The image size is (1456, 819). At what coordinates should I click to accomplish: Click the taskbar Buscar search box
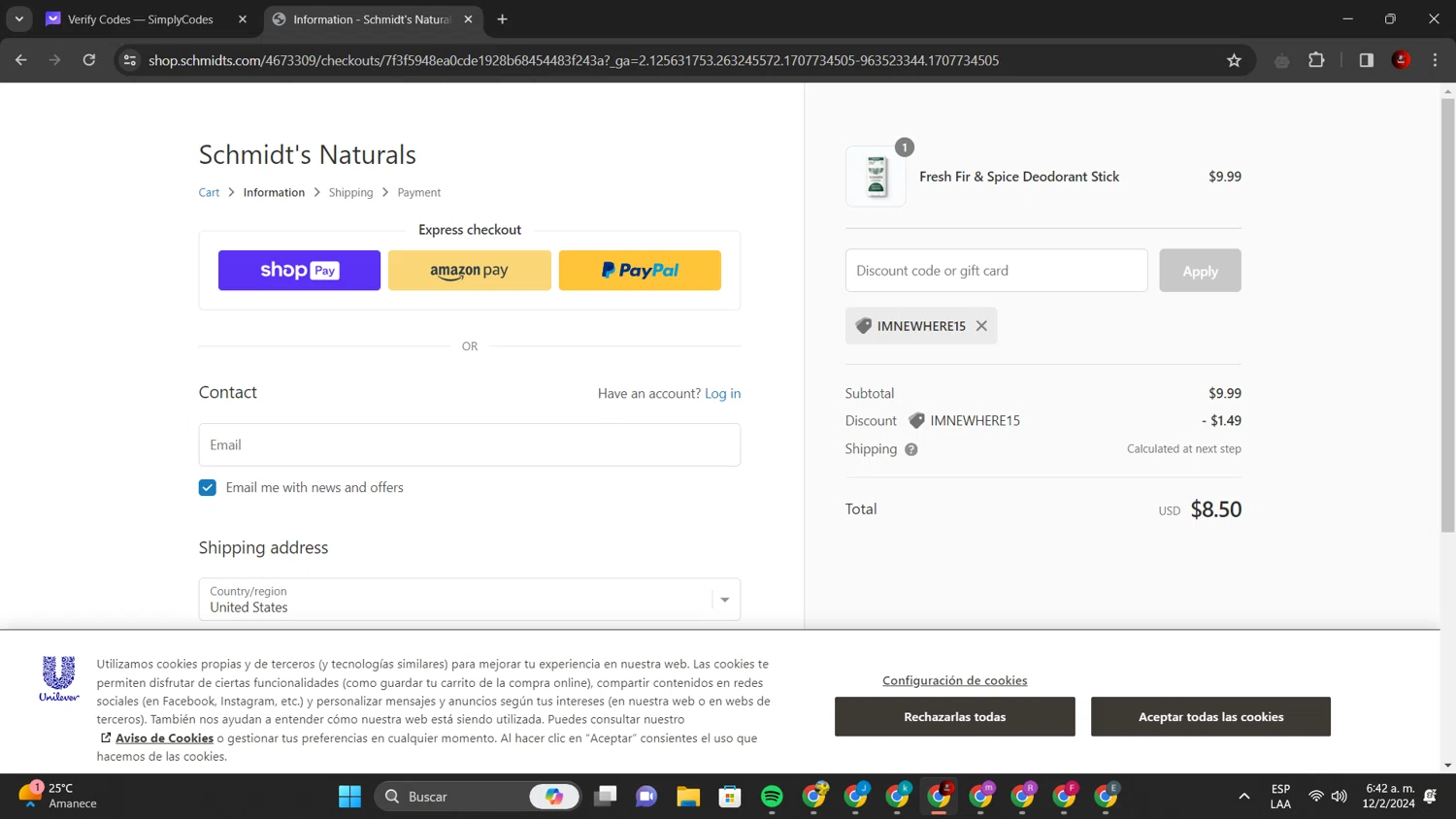point(476,797)
